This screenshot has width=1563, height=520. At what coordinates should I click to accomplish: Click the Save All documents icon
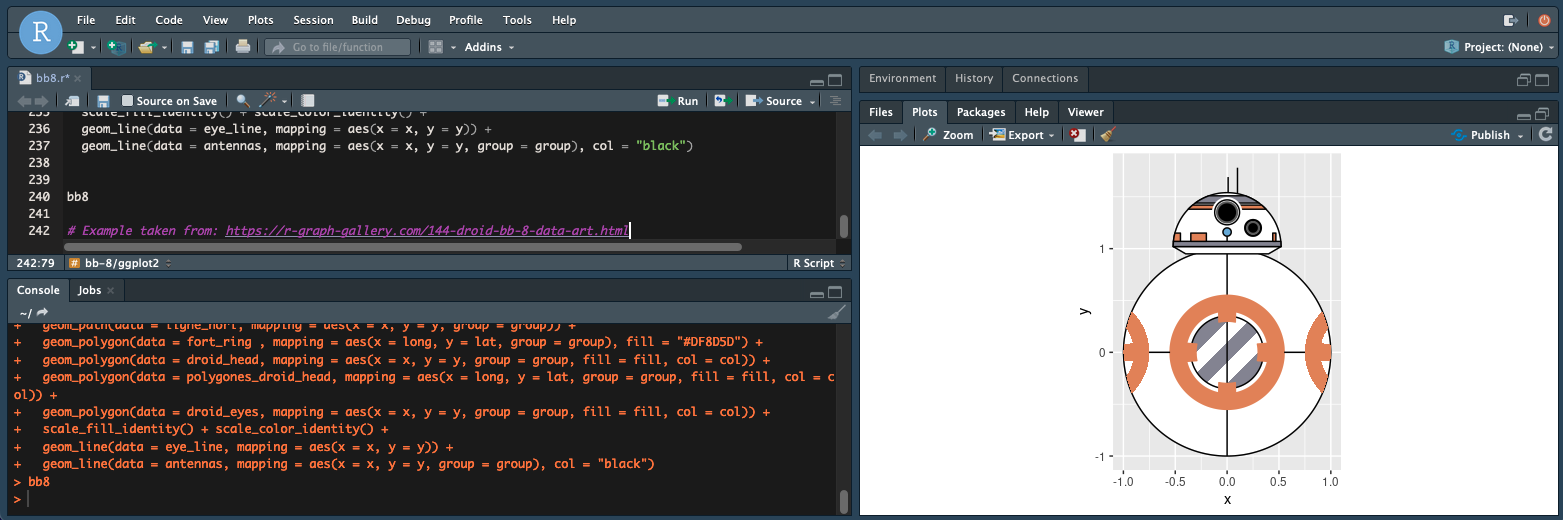(211, 47)
